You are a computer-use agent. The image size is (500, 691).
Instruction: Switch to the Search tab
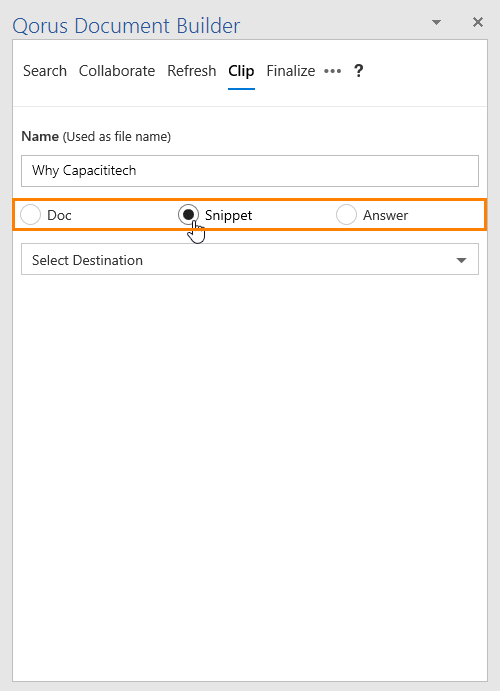pyautogui.click(x=45, y=71)
